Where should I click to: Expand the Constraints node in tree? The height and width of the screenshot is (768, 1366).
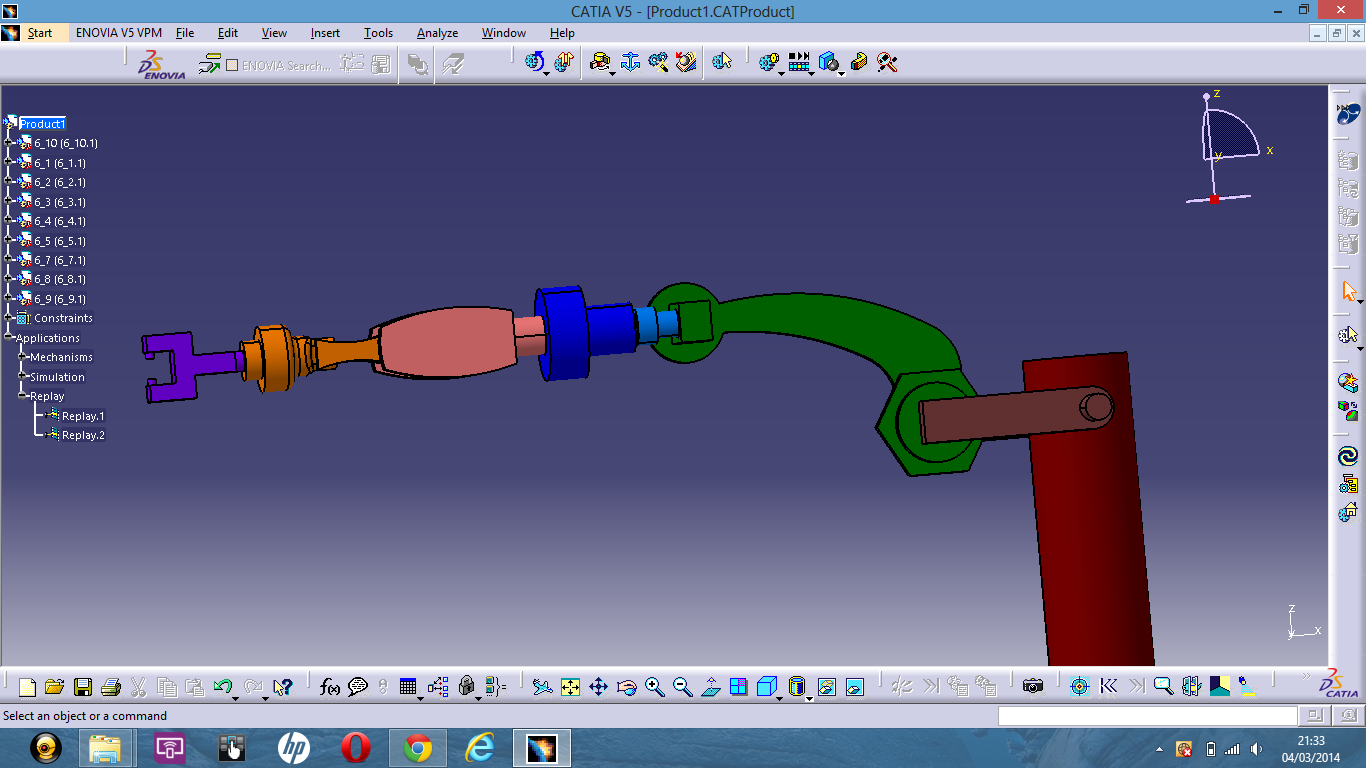pyautogui.click(x=8, y=318)
